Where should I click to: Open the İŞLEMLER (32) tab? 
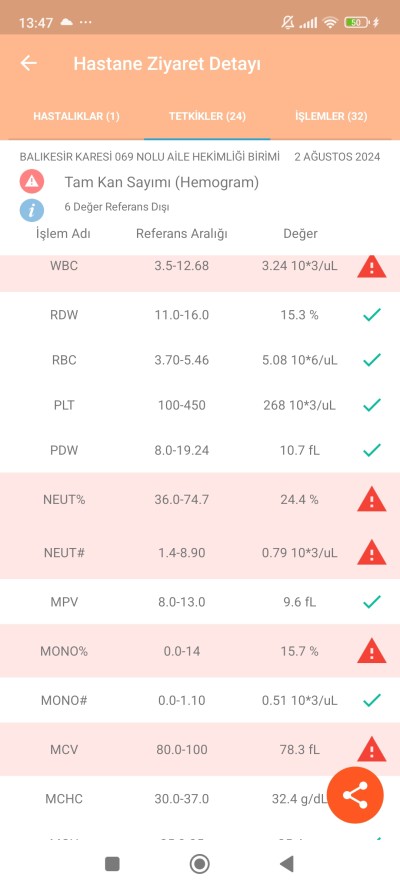click(x=331, y=116)
